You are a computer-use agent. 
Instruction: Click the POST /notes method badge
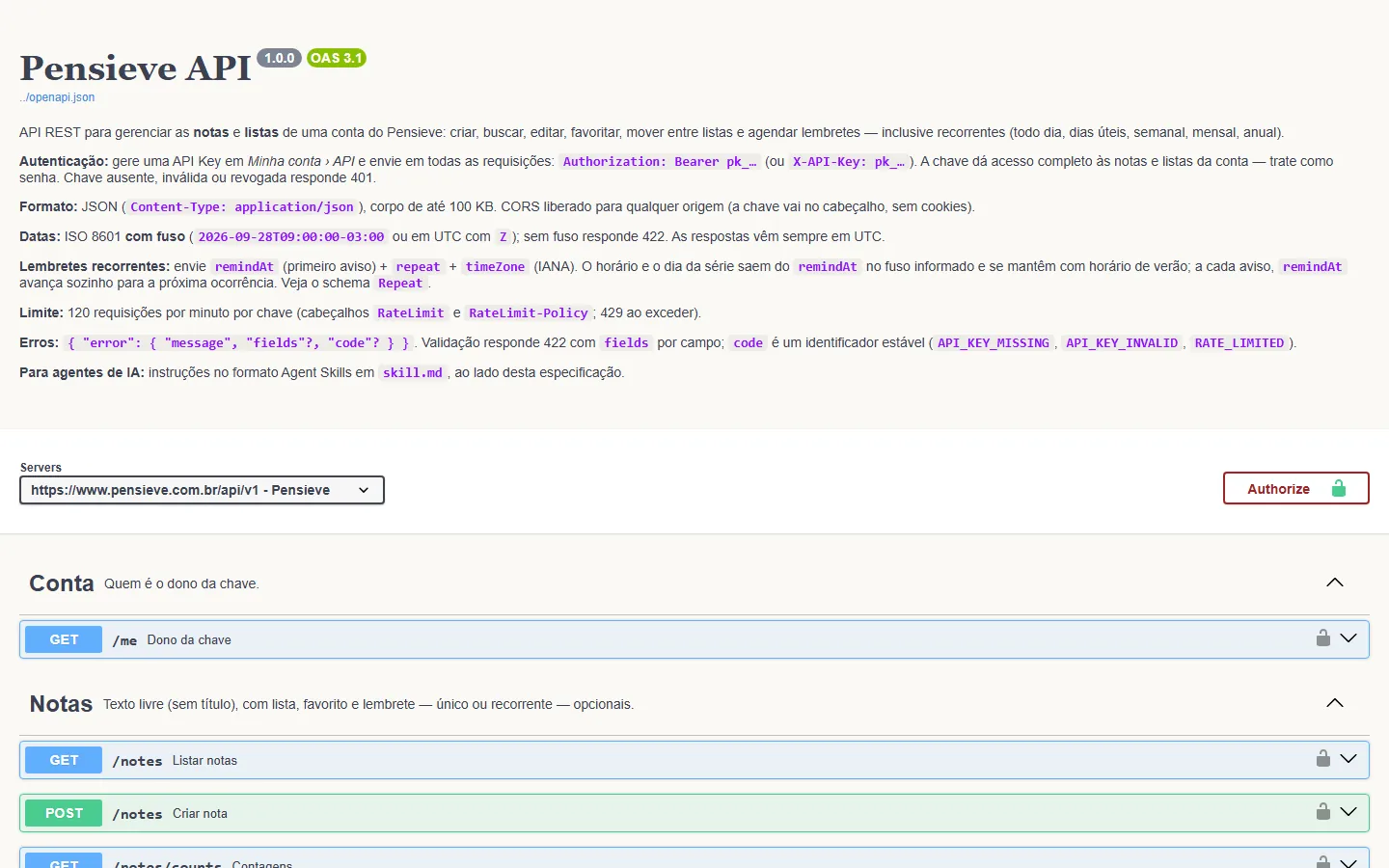coord(64,813)
